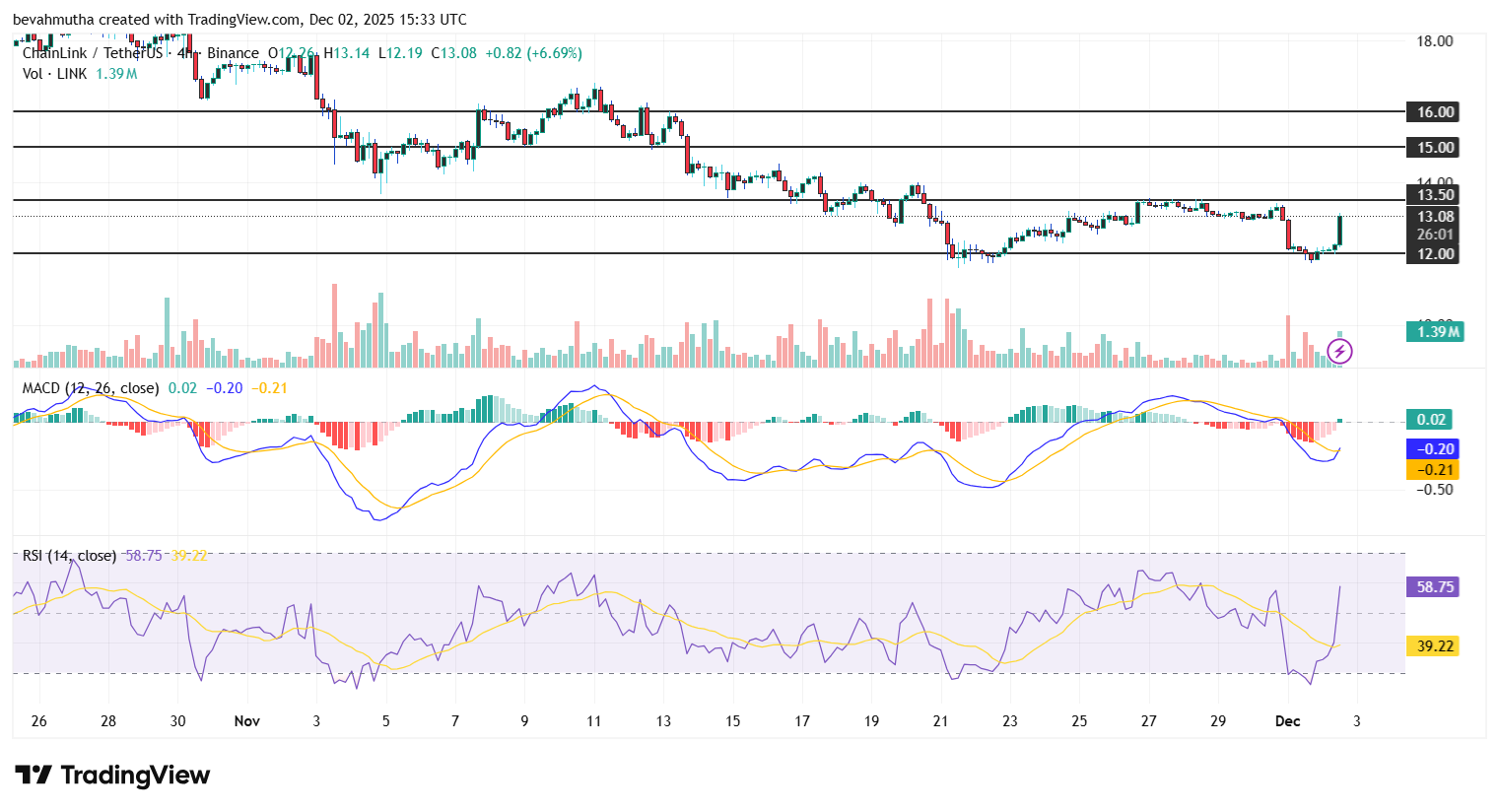Open the 4h timeframe selector

tap(188, 53)
